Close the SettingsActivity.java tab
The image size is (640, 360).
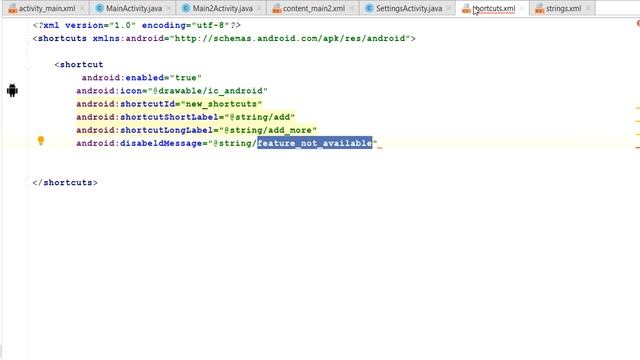coord(449,8)
